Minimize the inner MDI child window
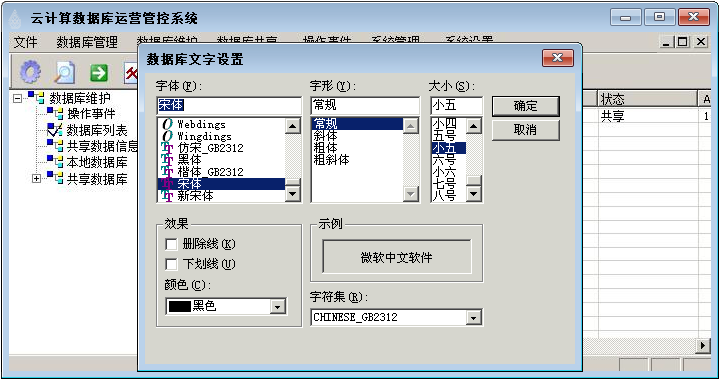 pyautogui.click(x=667, y=42)
